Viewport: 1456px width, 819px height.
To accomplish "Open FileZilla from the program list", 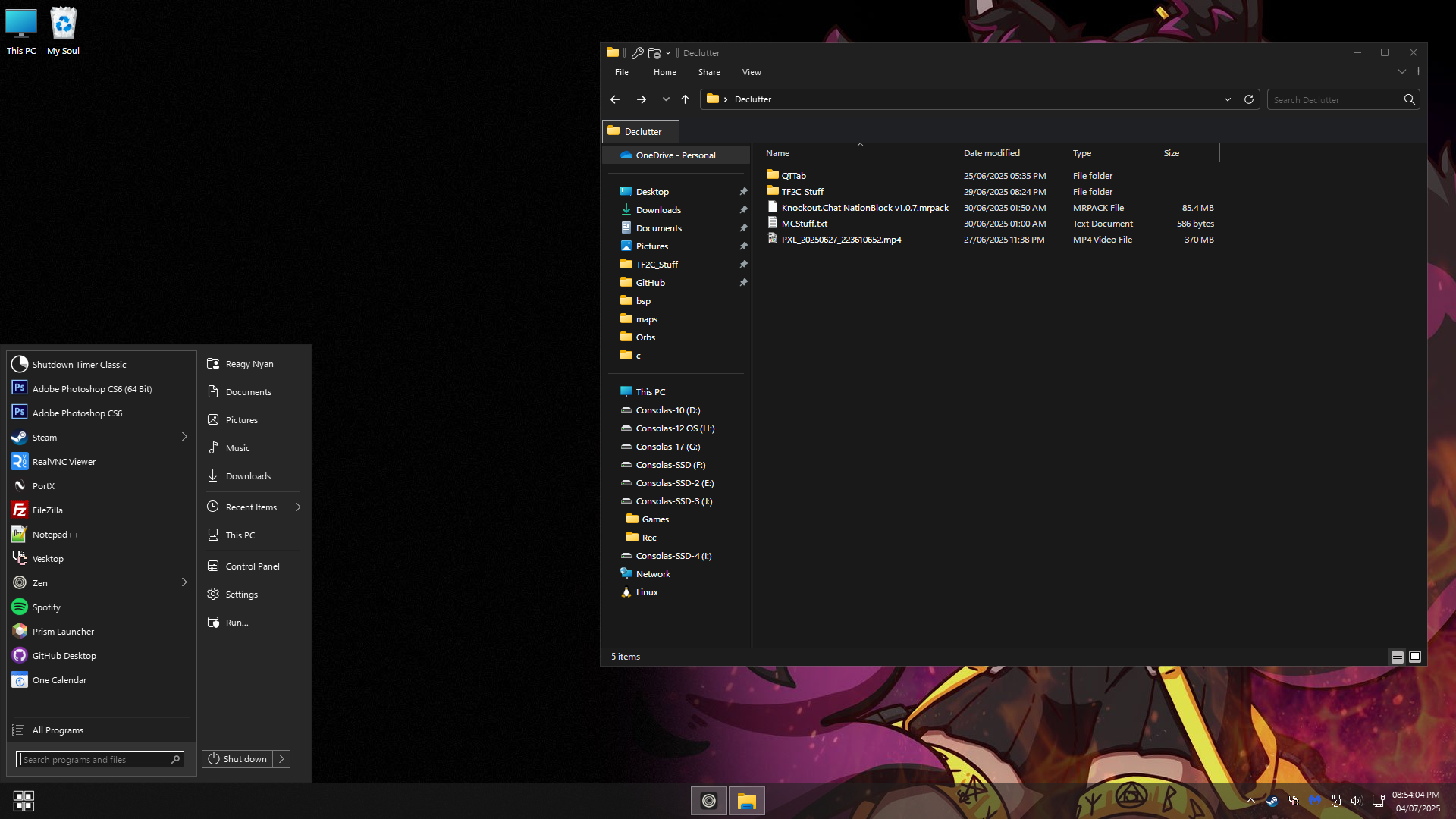I will [101, 510].
